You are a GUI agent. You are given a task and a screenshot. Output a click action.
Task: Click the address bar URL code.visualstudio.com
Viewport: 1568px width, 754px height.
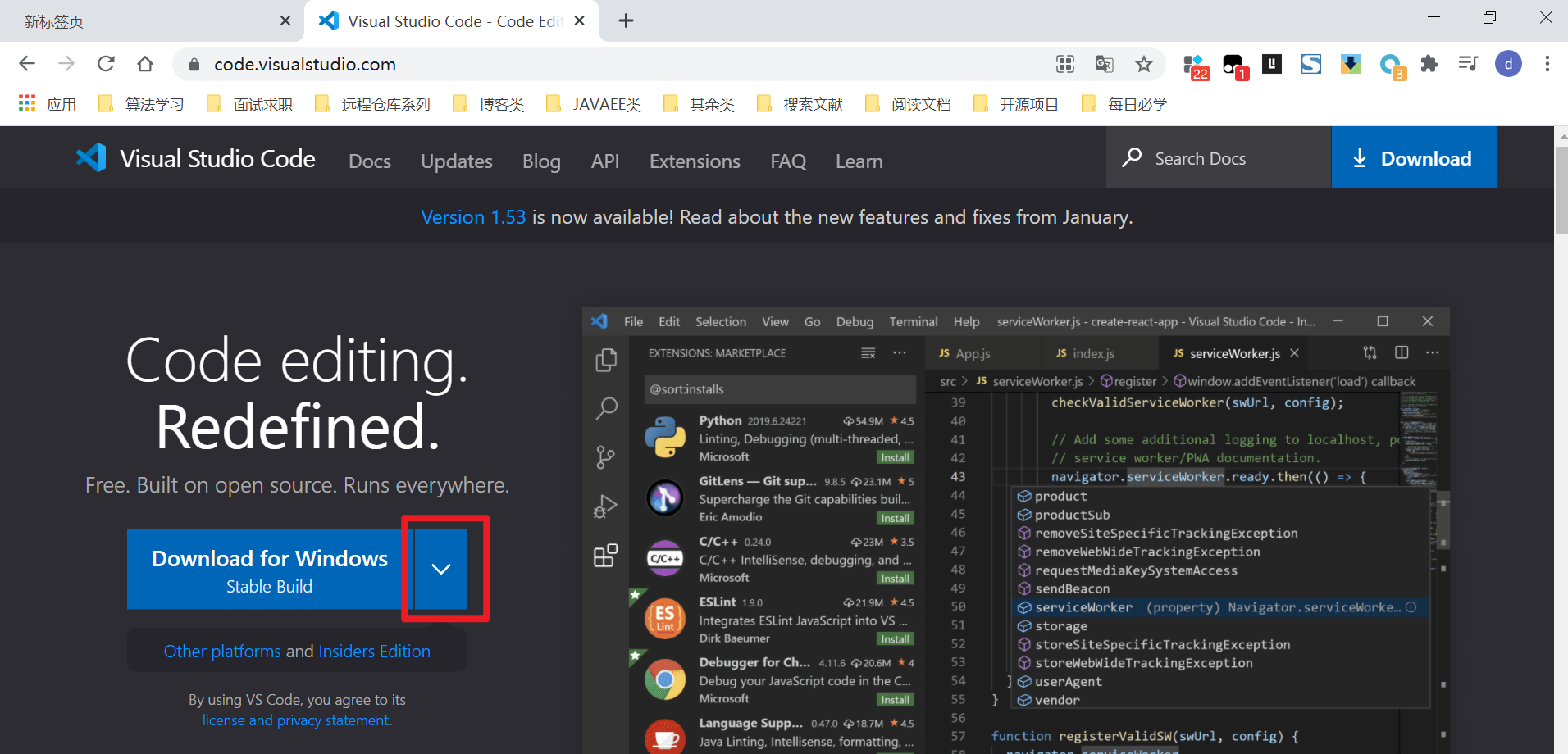305,64
